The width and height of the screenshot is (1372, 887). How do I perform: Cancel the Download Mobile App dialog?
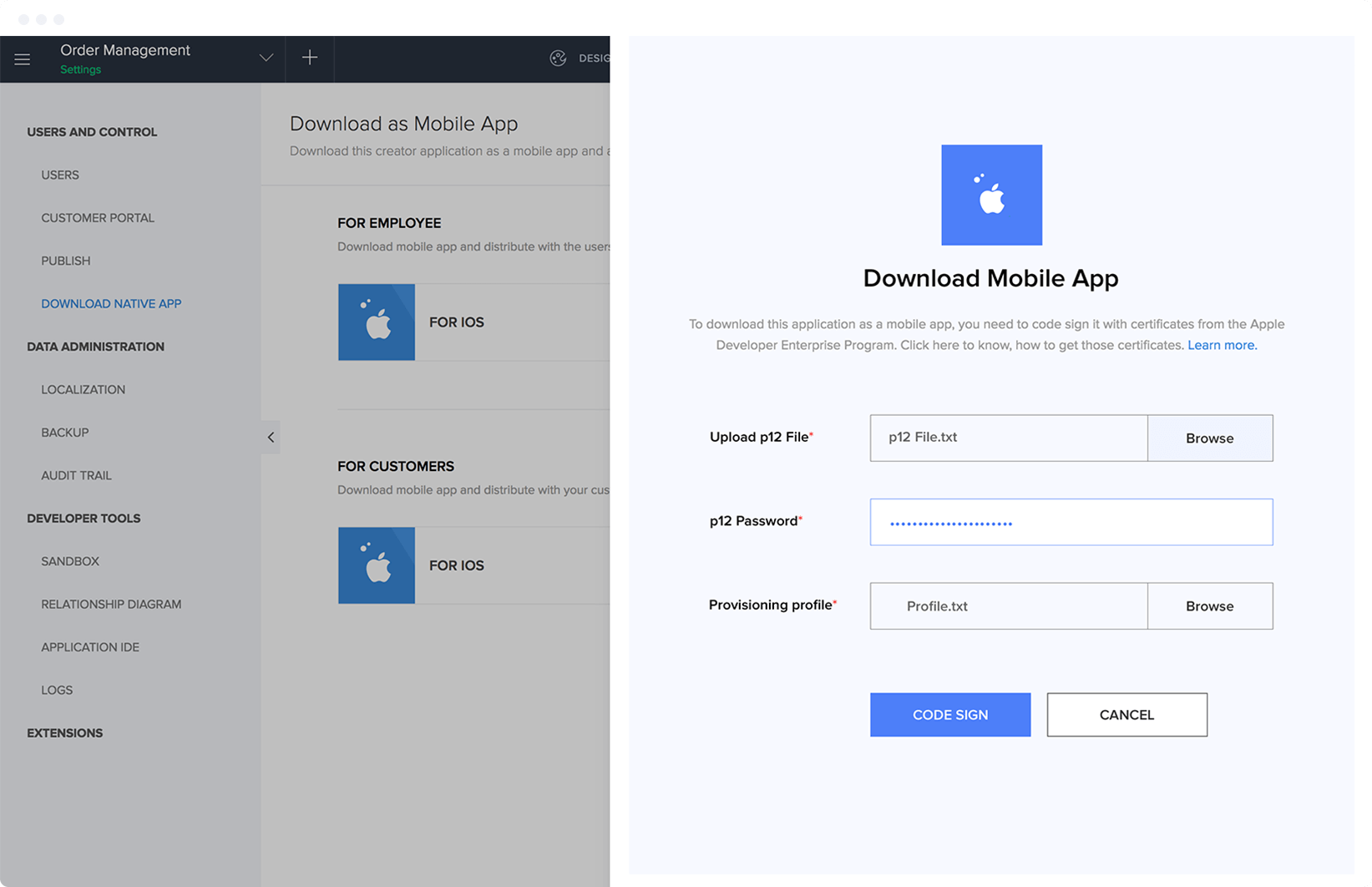pos(1126,715)
